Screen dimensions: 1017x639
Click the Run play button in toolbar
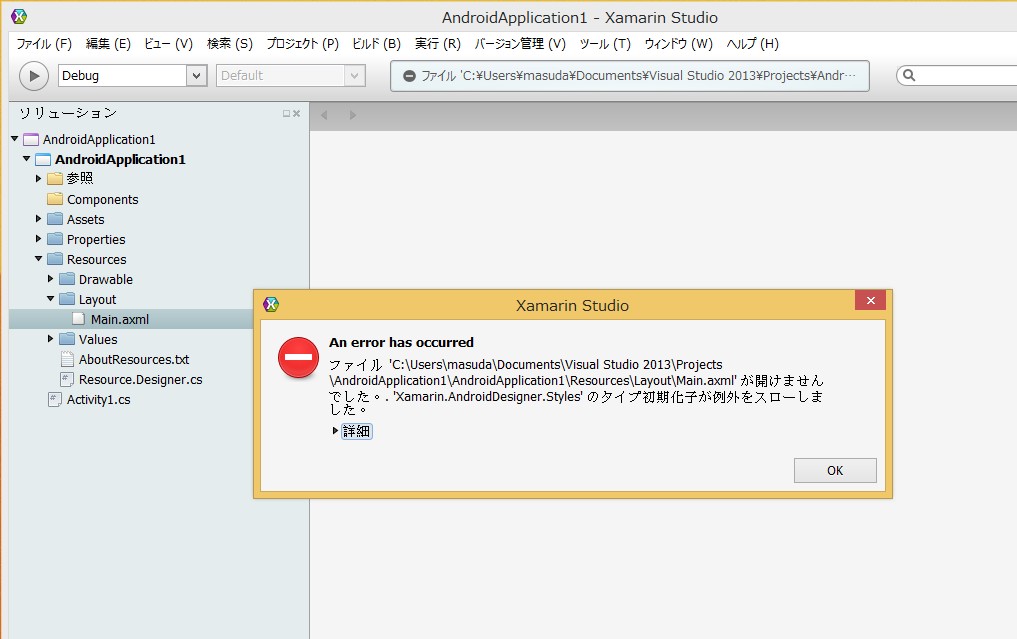34,76
